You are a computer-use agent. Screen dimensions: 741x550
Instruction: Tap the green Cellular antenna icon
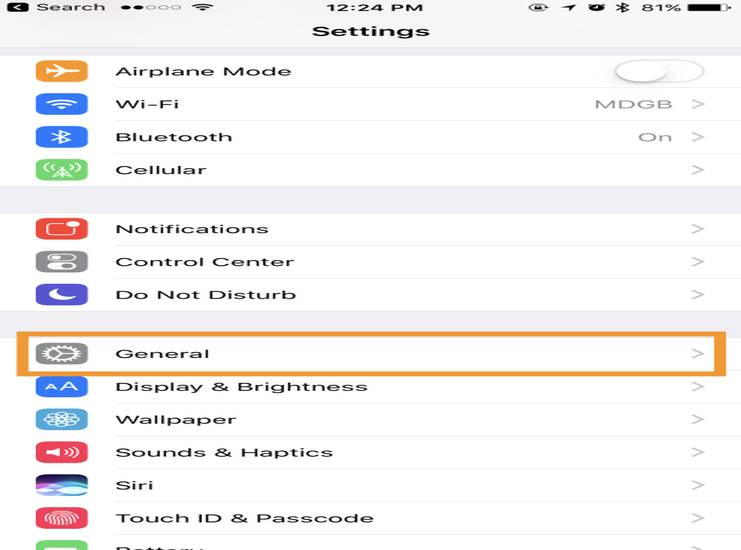click(x=61, y=170)
